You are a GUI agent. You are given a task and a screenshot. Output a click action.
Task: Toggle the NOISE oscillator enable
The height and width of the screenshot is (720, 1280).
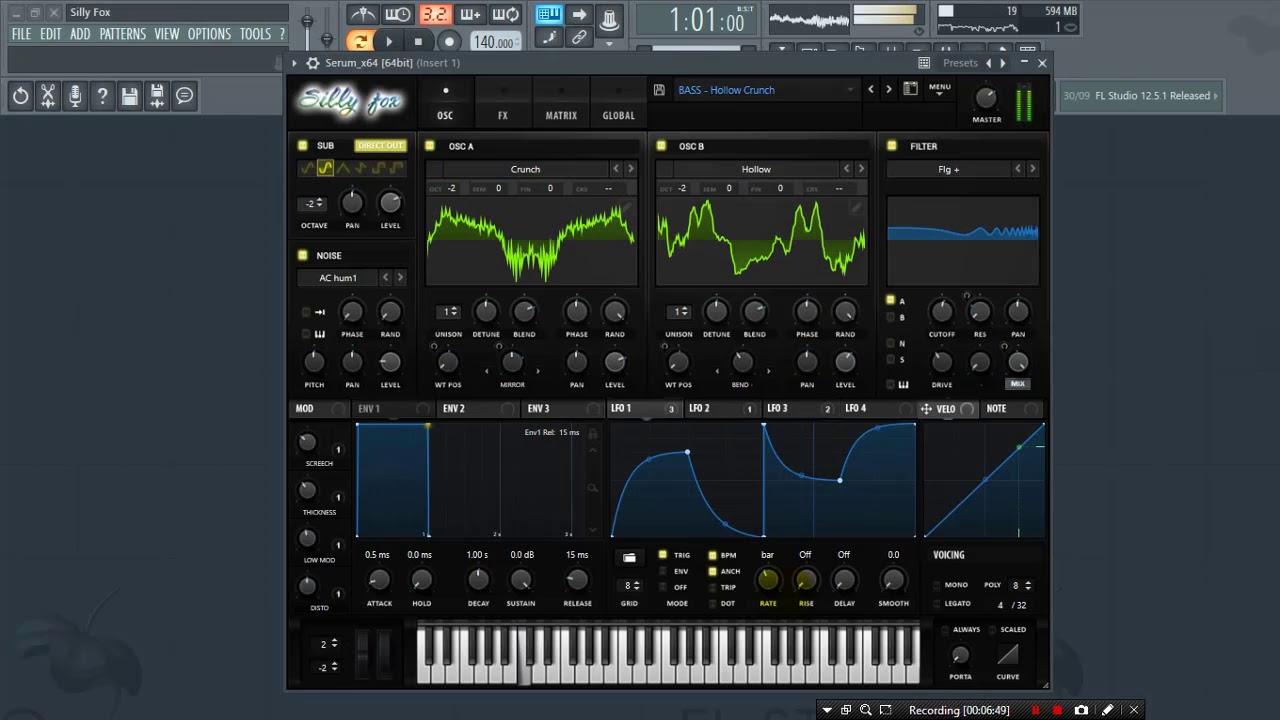[x=303, y=255]
